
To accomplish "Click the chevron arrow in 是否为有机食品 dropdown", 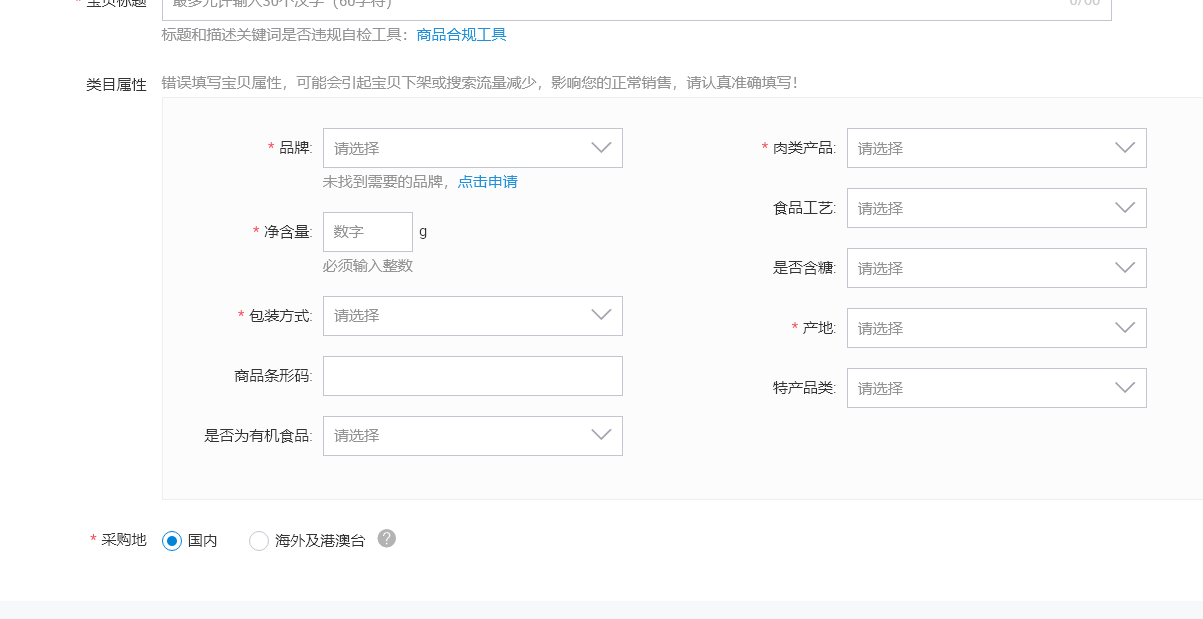I will (601, 436).
